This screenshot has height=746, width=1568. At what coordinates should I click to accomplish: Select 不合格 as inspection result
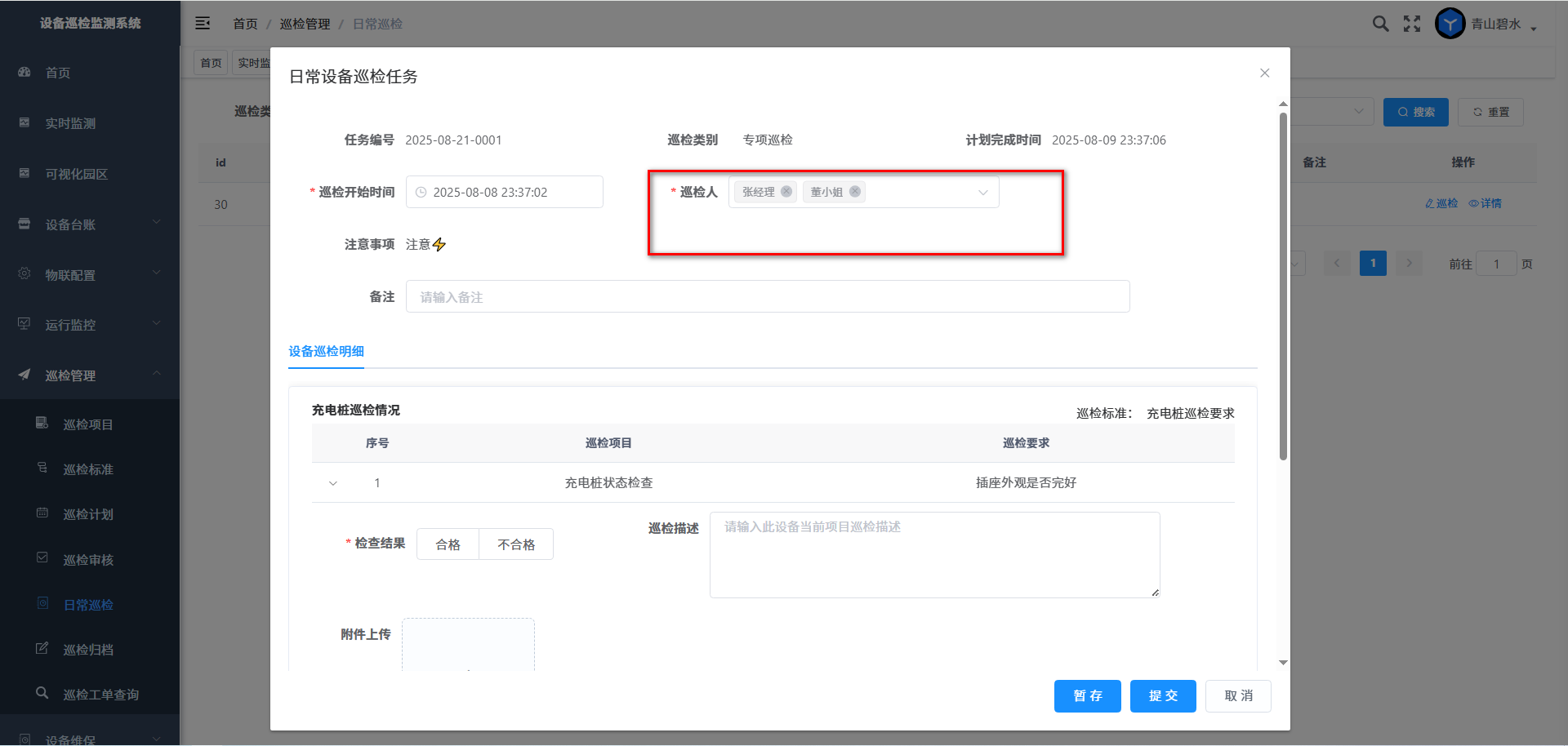tap(516, 544)
